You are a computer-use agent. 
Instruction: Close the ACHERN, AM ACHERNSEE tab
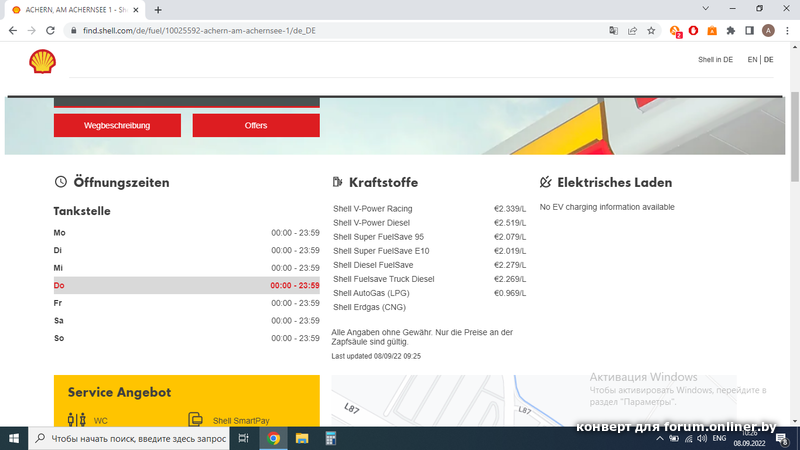click(136, 10)
